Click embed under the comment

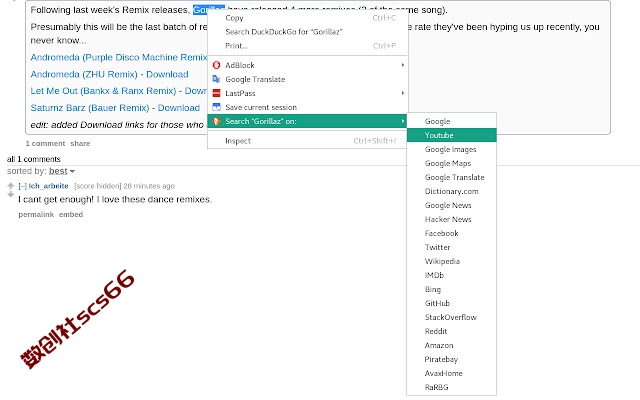click(x=71, y=215)
